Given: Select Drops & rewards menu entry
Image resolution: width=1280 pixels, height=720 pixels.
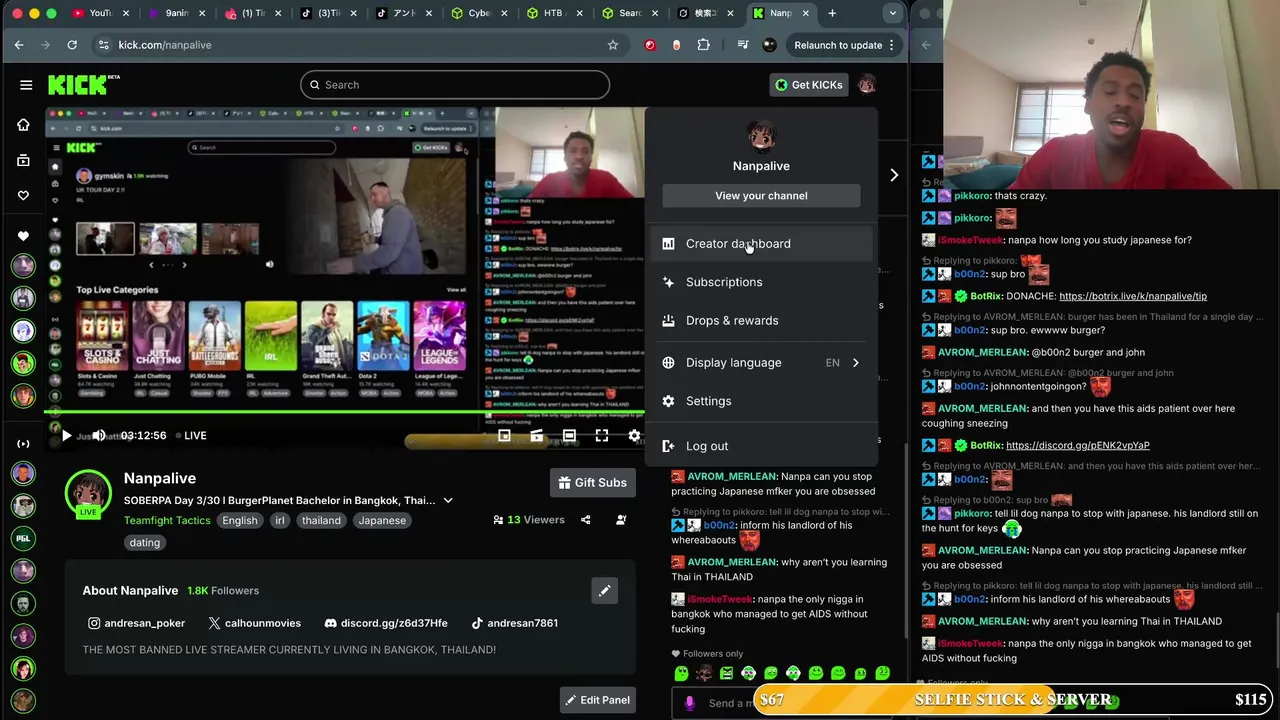Looking at the screenshot, I should tap(761, 321).
